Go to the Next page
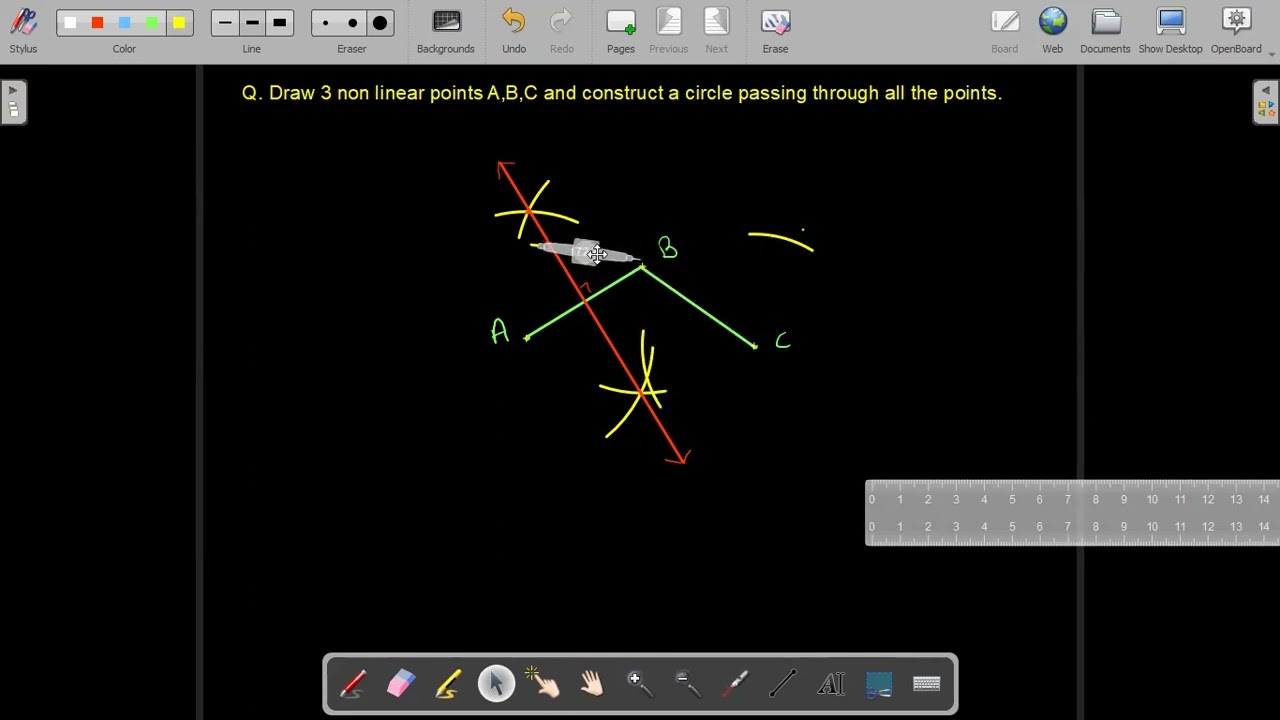The image size is (1280, 720). [717, 31]
